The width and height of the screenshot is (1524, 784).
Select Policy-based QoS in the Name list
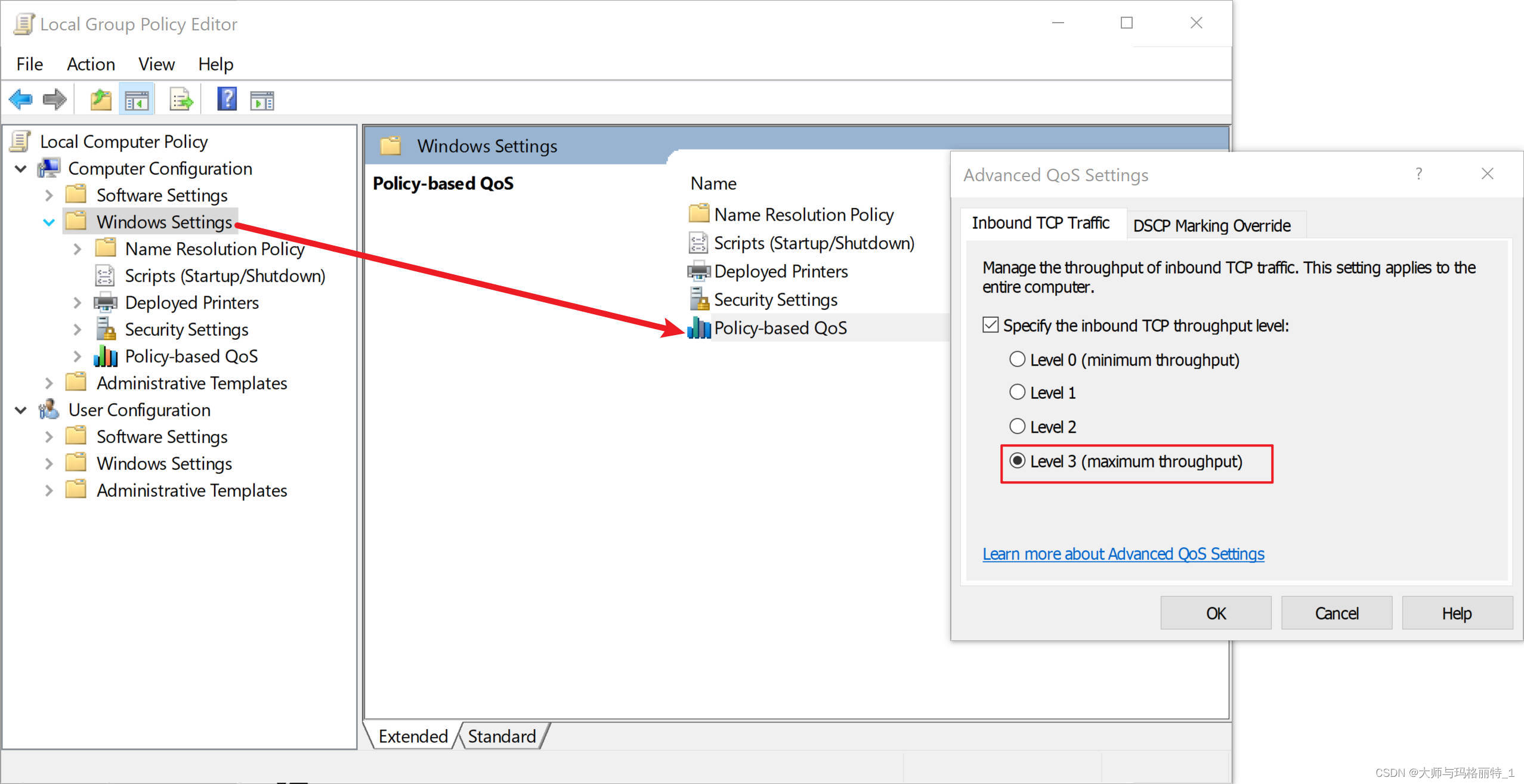[x=780, y=328]
